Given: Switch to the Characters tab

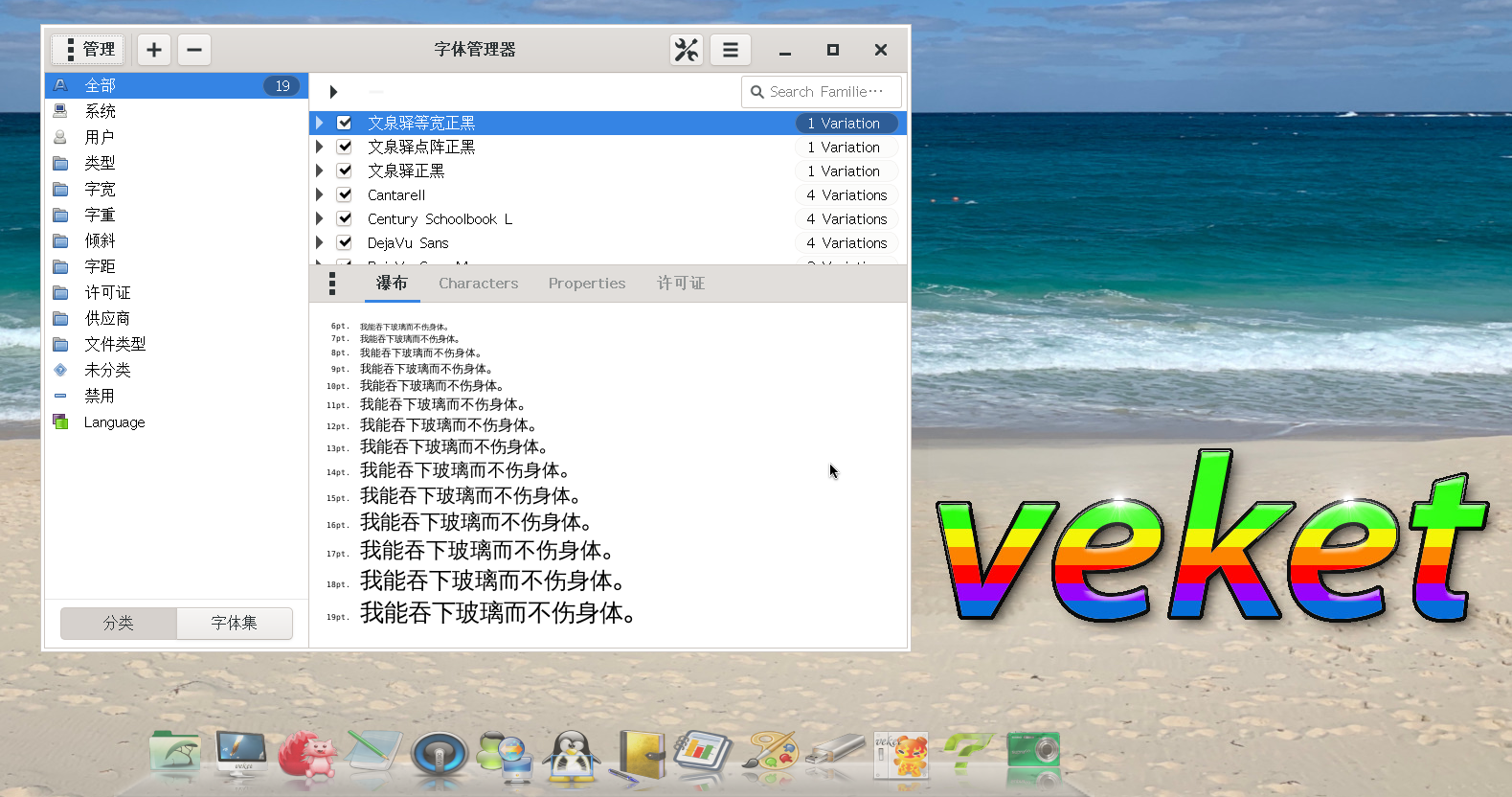Looking at the screenshot, I should (479, 284).
